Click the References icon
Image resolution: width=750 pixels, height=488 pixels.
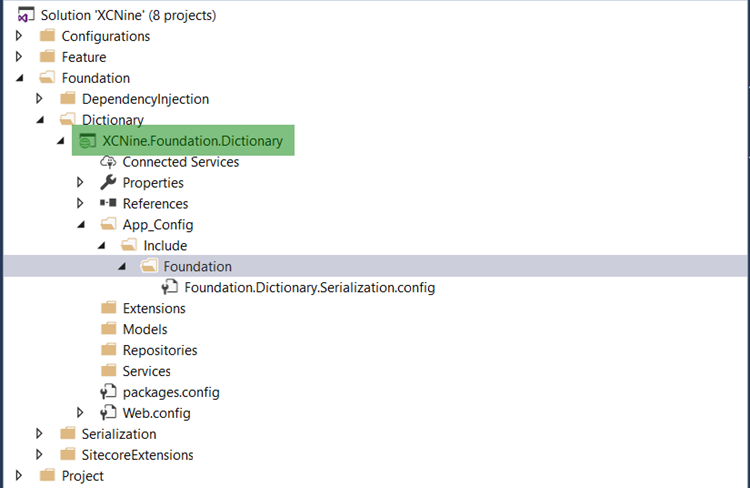click(x=108, y=203)
